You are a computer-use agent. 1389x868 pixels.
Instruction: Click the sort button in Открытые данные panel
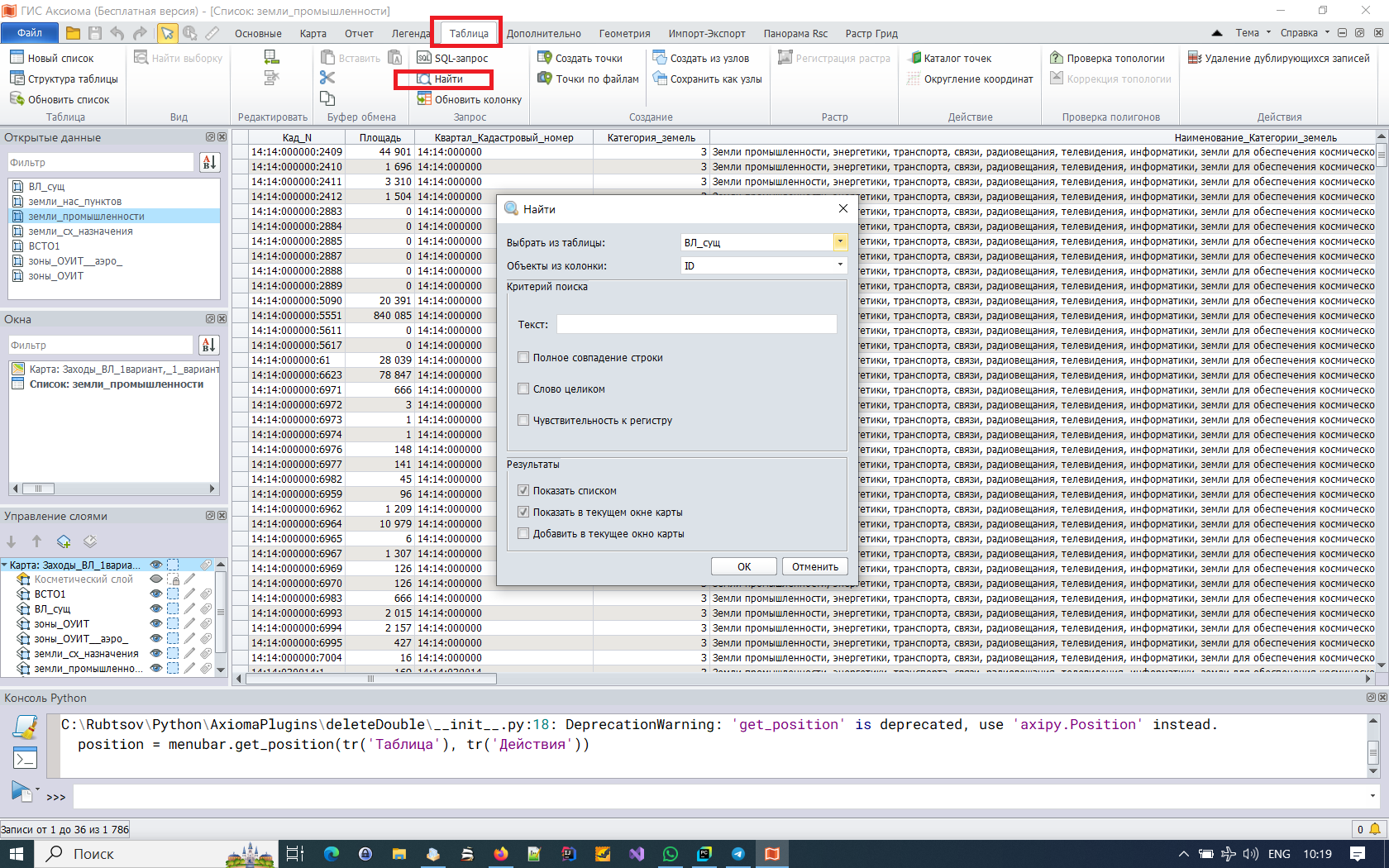coord(209,163)
